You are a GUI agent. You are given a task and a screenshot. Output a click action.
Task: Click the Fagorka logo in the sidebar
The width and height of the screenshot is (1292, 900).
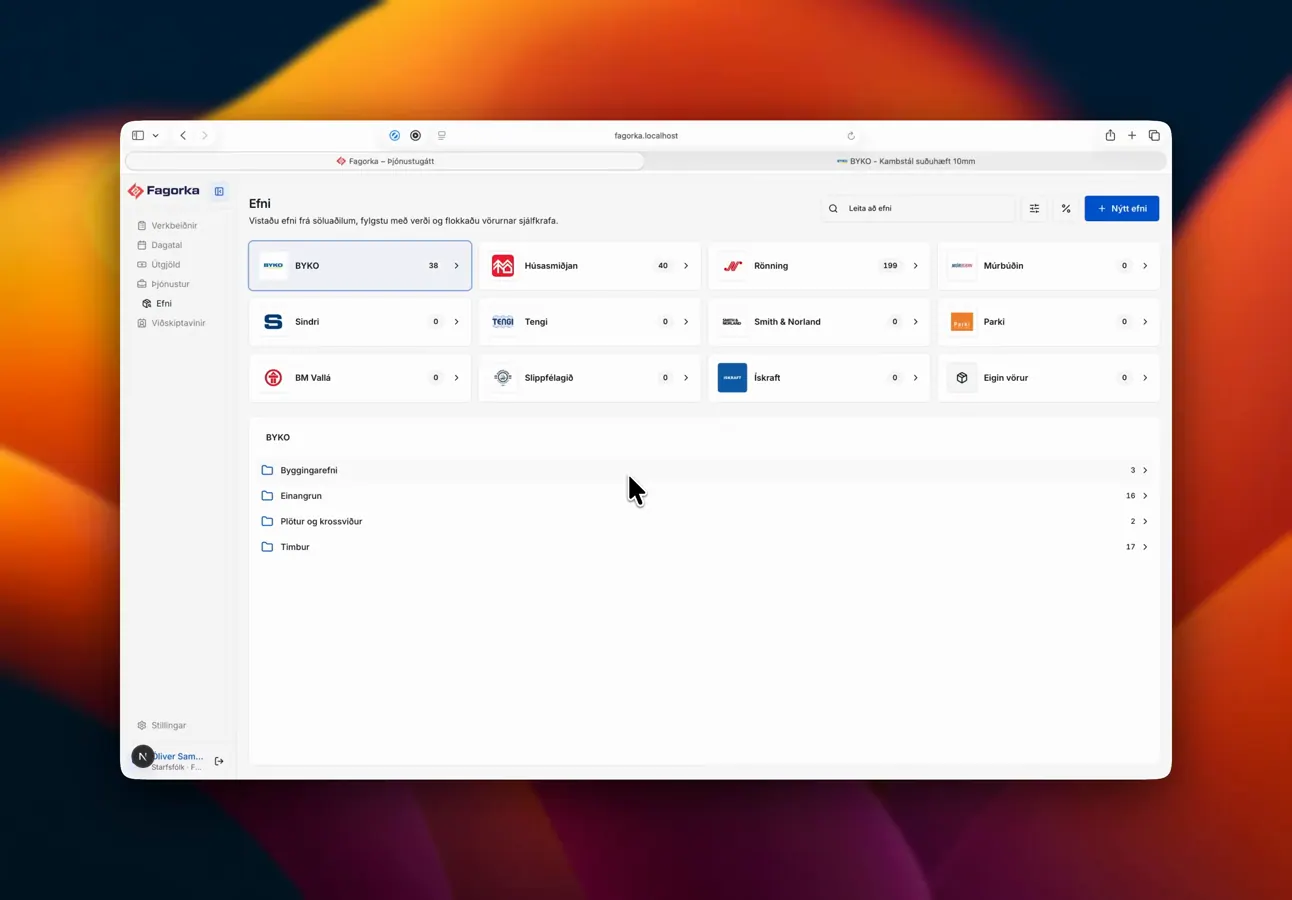click(164, 191)
